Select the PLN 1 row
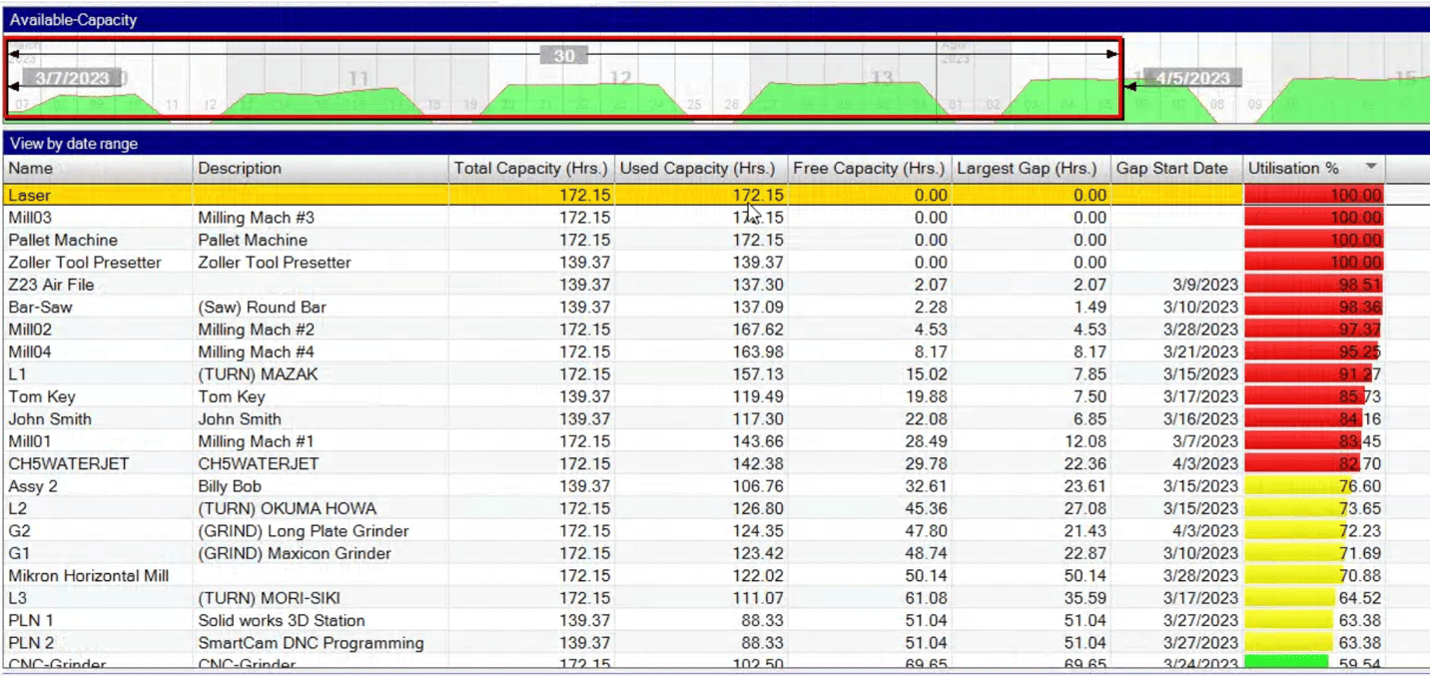This screenshot has width=1430, height=678. click(x=715, y=620)
